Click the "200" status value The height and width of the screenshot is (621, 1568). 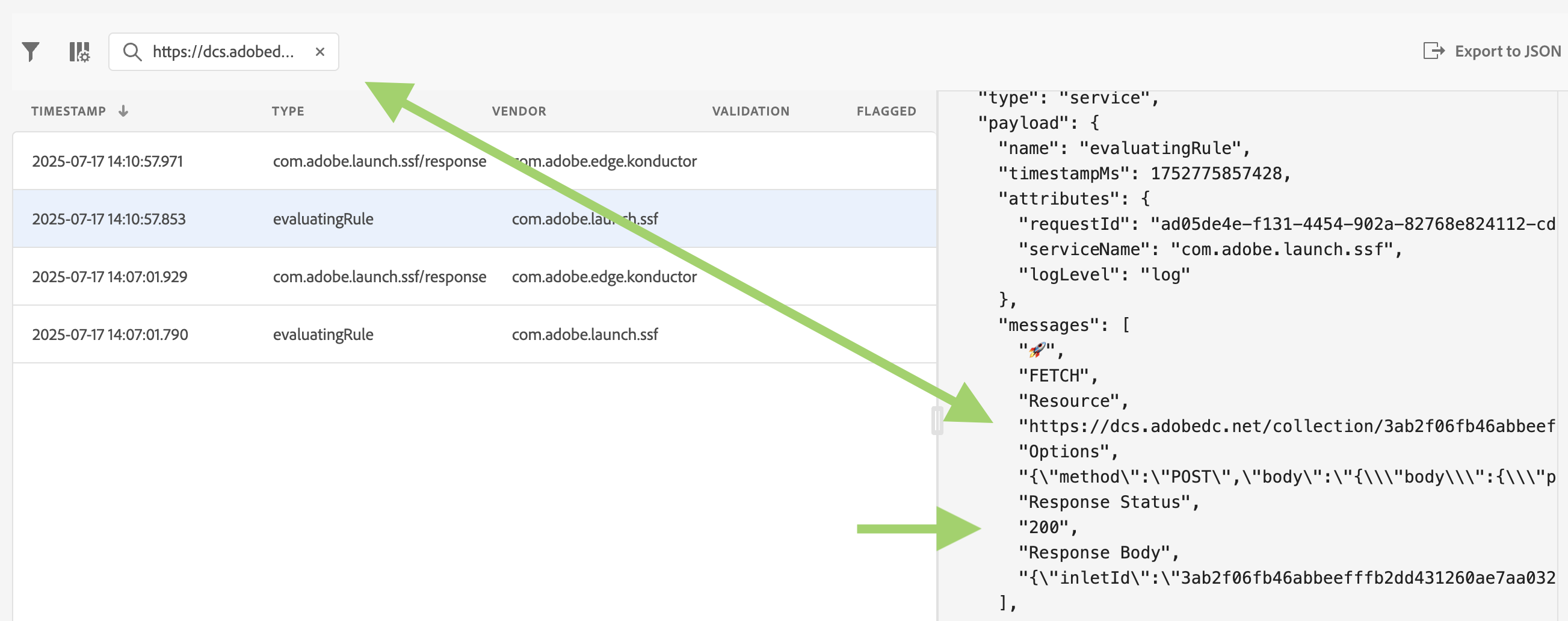1048,527
